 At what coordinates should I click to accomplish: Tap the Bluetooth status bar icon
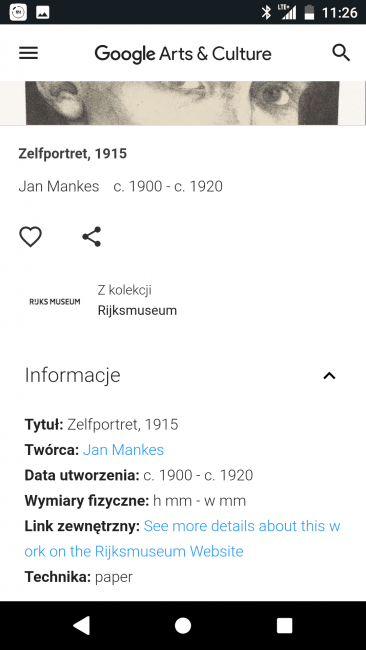point(266,12)
